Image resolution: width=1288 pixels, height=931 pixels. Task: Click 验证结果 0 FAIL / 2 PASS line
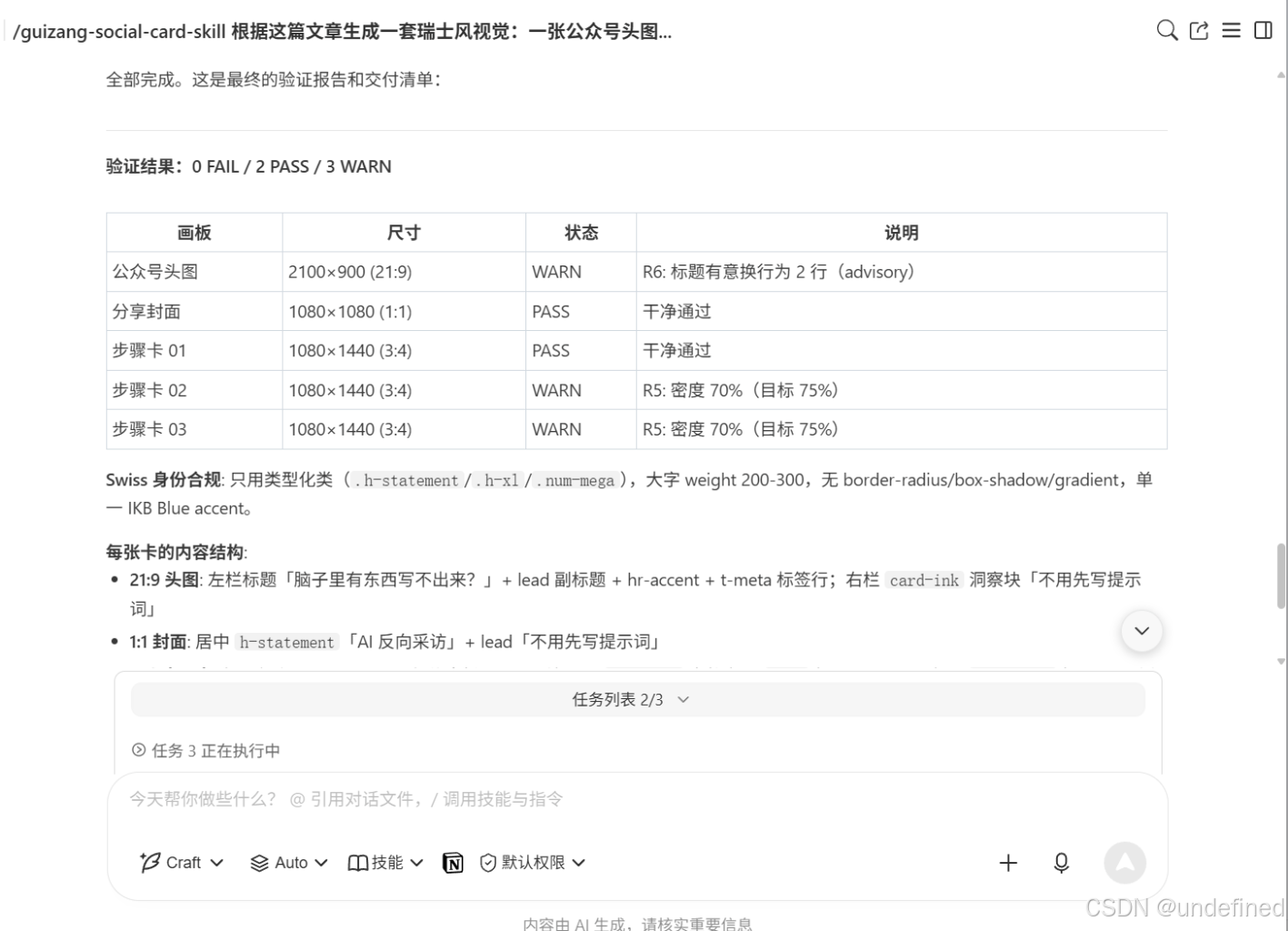click(248, 166)
